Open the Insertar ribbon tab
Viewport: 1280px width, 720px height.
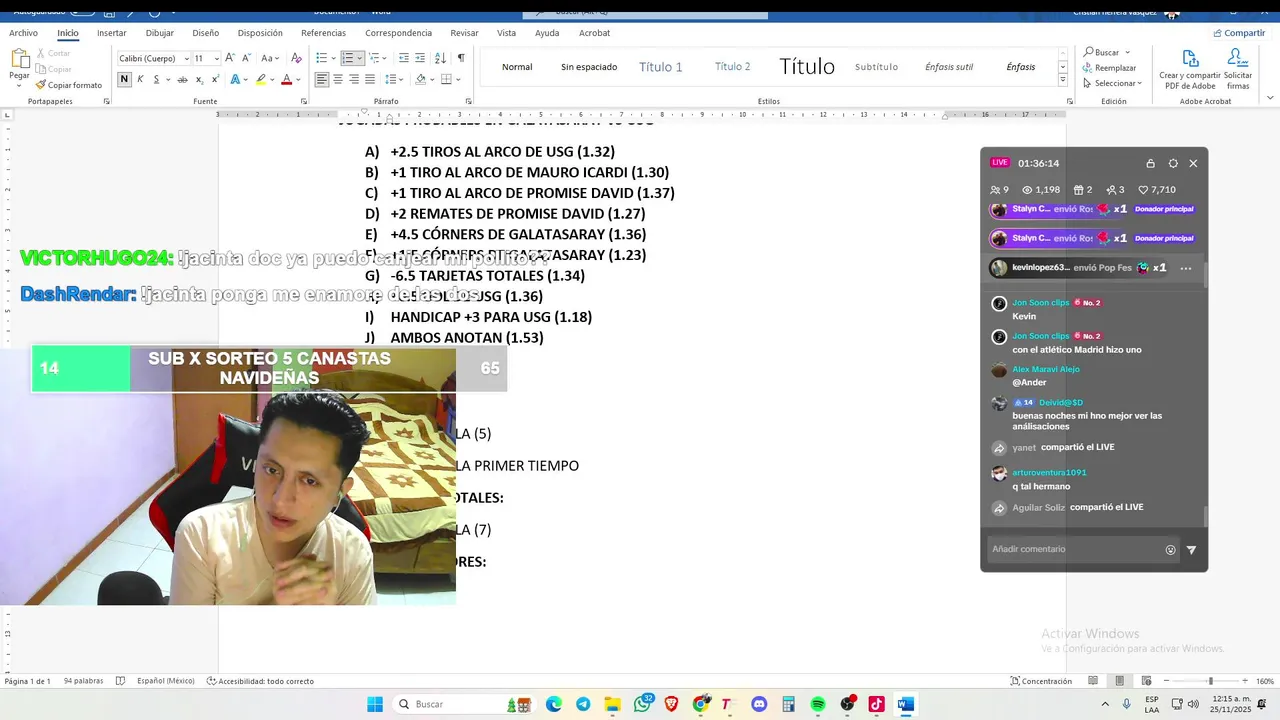coord(112,33)
